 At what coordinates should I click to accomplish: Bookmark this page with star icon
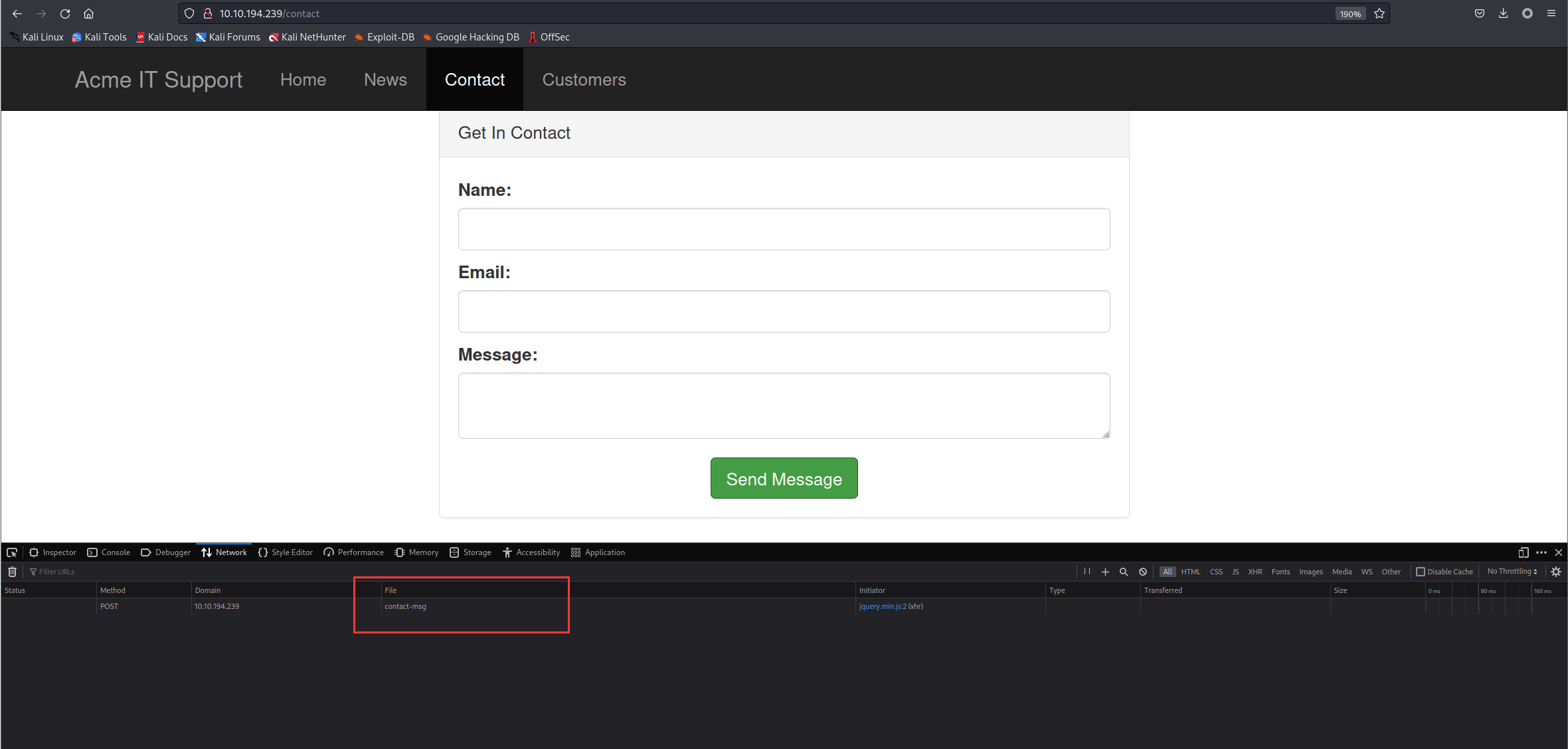click(x=1379, y=13)
